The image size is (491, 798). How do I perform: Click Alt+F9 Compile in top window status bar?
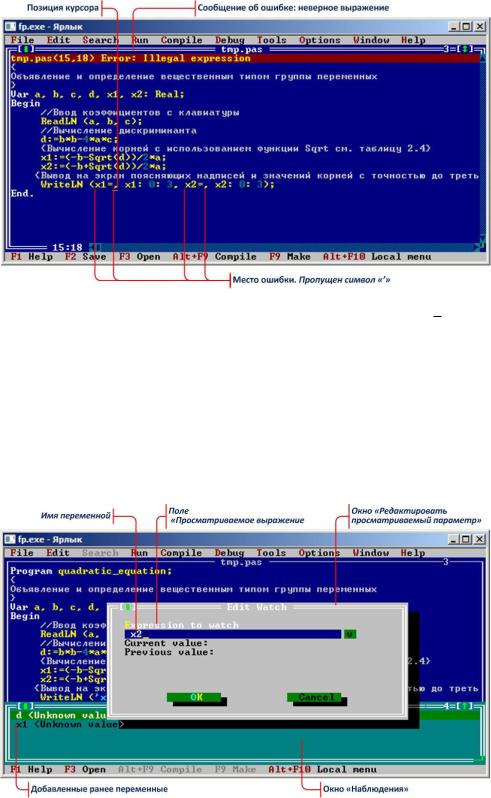pyautogui.click(x=214, y=257)
